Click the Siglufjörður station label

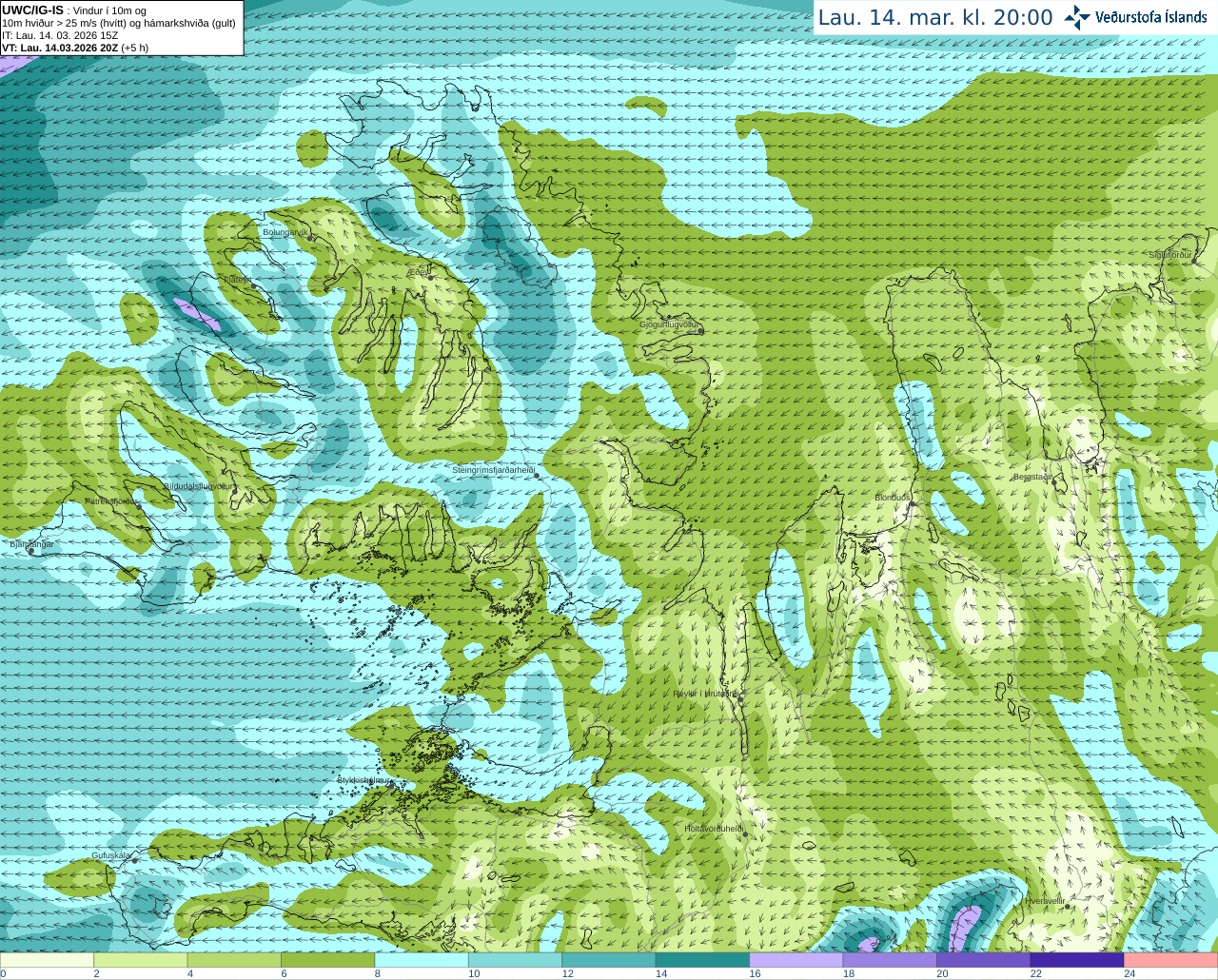1170,255
